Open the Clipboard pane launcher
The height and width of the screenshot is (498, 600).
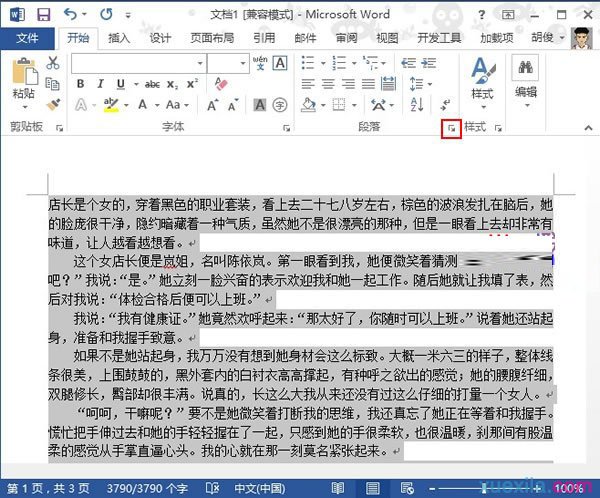coord(59,128)
